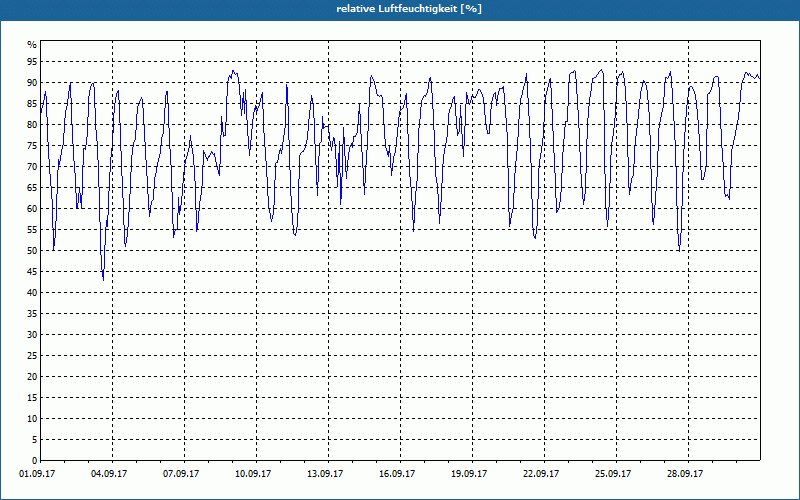Select the 28.09.17 date label
The width and height of the screenshot is (800, 500).
[685, 474]
